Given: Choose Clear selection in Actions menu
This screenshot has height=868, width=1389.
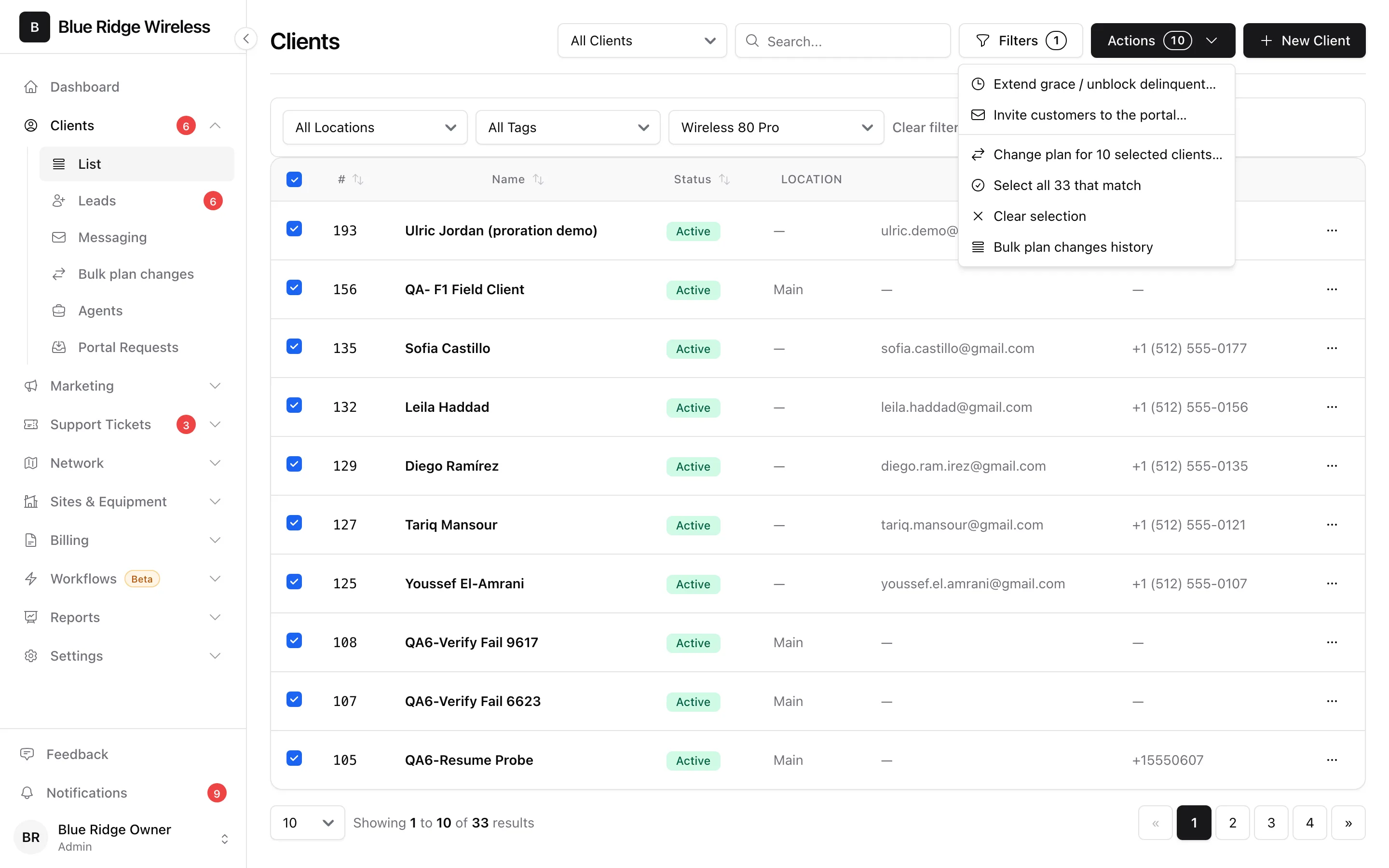Looking at the screenshot, I should click(x=1096, y=217).
